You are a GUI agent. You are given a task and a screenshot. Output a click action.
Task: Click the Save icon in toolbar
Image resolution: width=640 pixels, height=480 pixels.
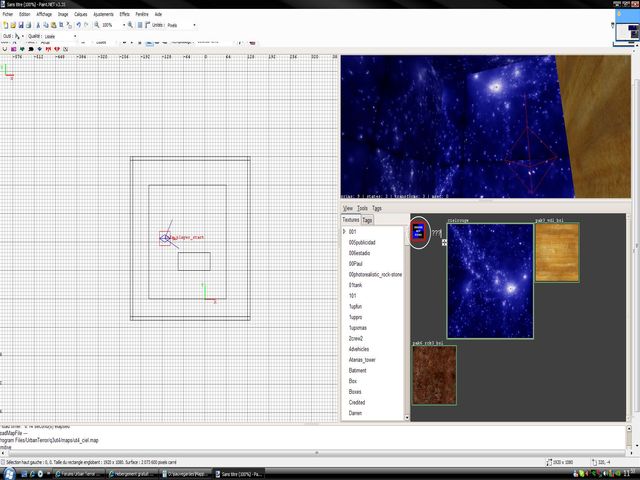point(21,25)
